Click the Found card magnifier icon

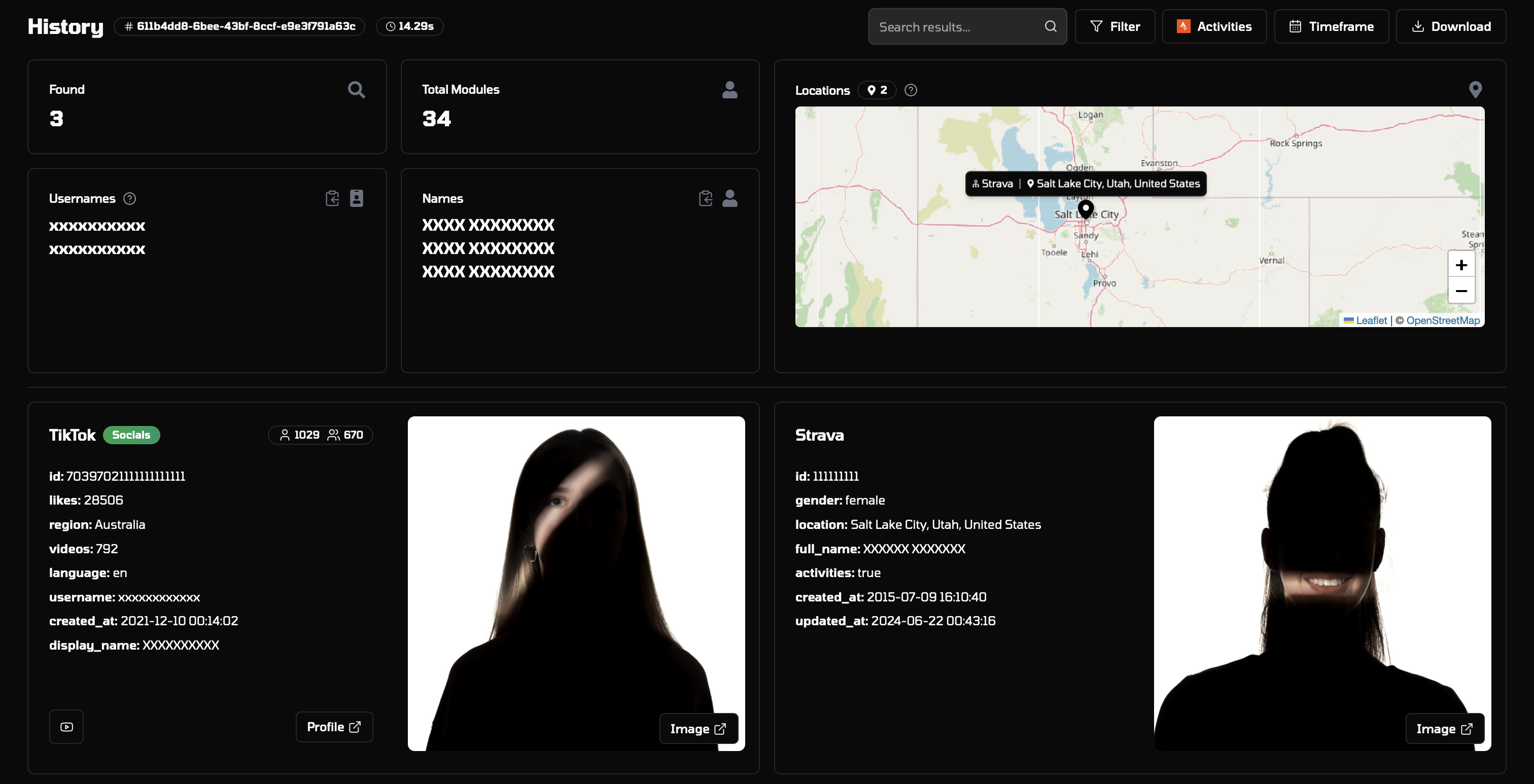(356, 90)
